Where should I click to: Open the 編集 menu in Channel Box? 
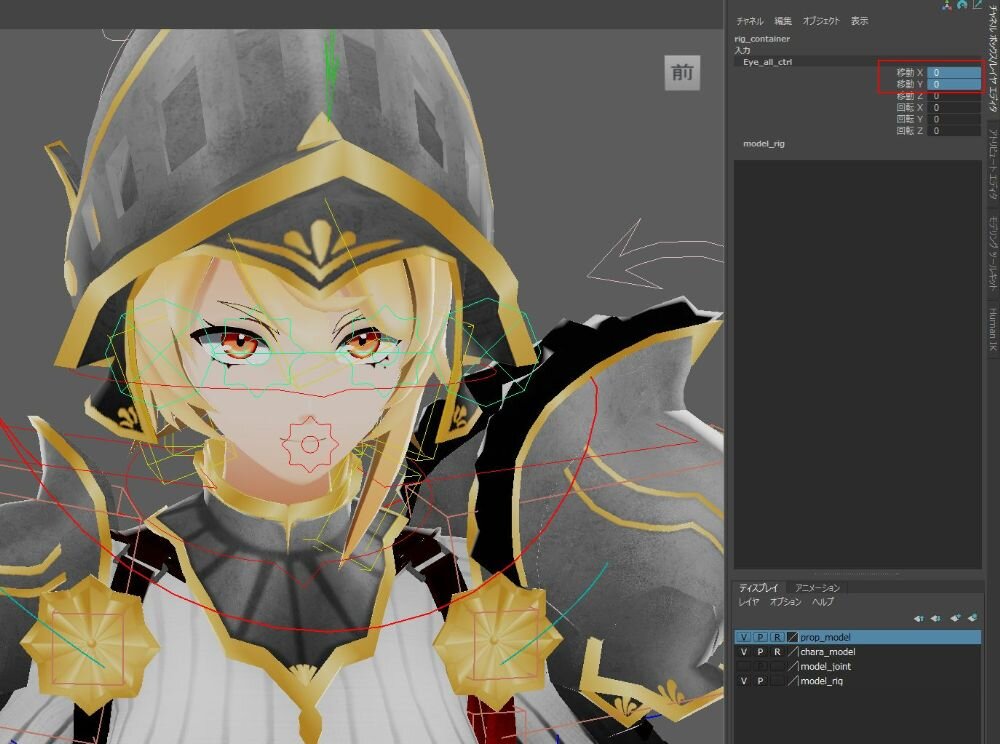(x=783, y=21)
